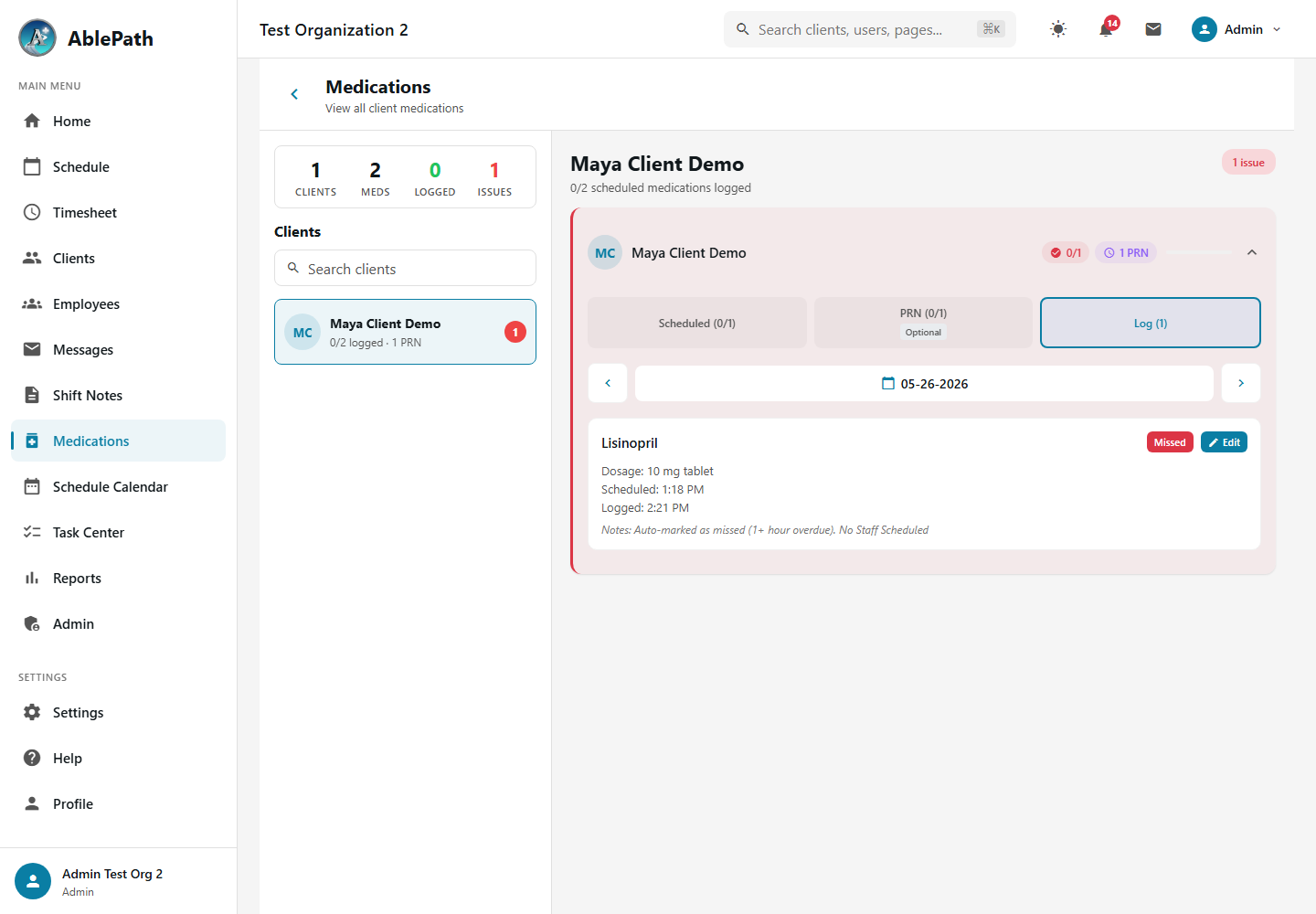Click the Missed status badge
Screen dimensions: 1316x914
pos(1170,442)
